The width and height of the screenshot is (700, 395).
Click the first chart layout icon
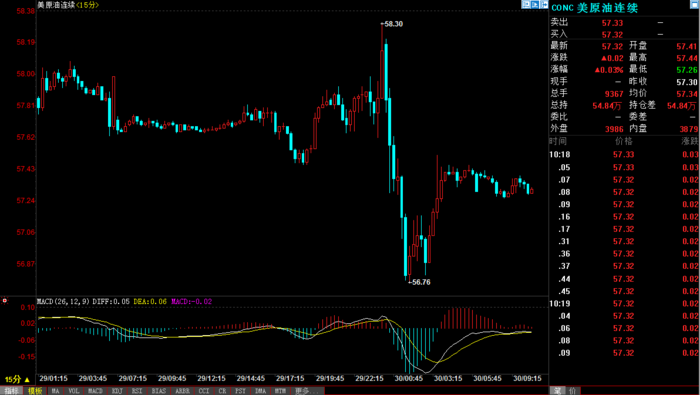click(x=526, y=4)
